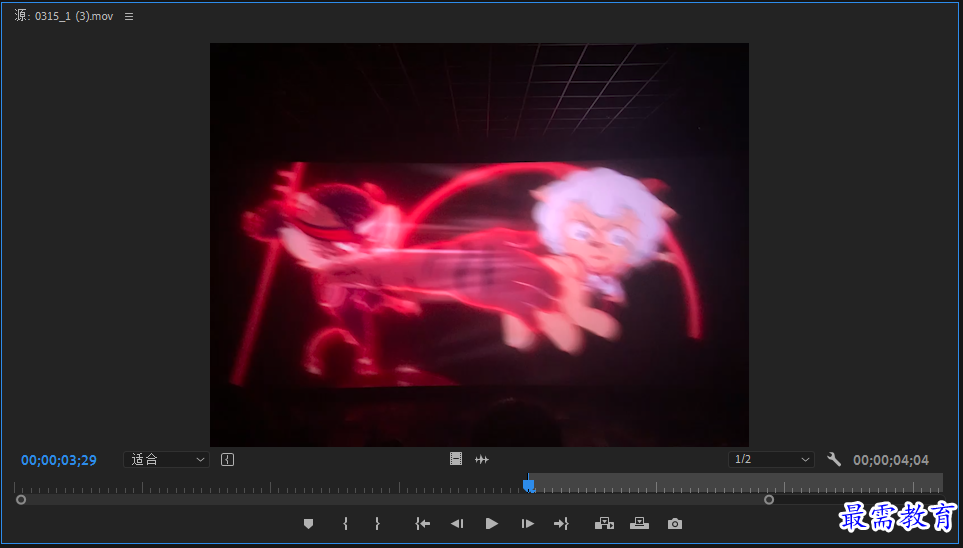Open the Source panel menu icon

129,17
